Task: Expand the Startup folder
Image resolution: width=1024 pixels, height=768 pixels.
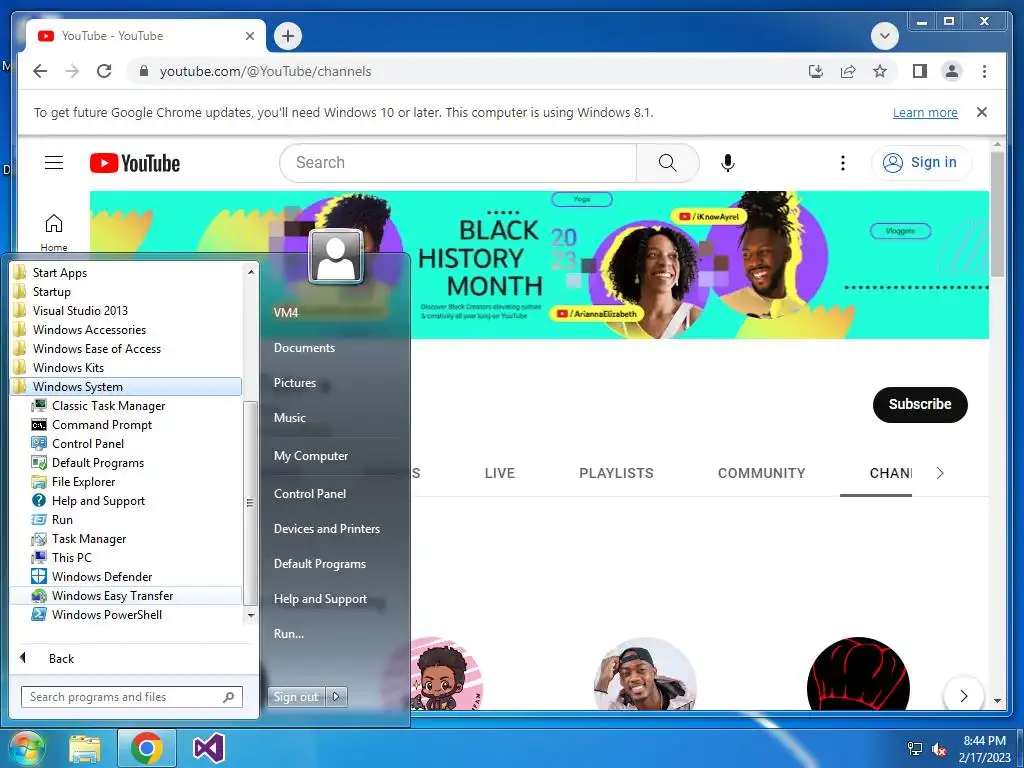Action: tap(51, 292)
